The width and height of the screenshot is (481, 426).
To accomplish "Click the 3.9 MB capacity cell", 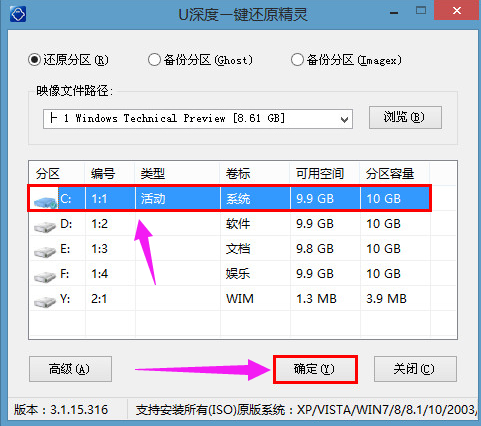I will tap(386, 299).
